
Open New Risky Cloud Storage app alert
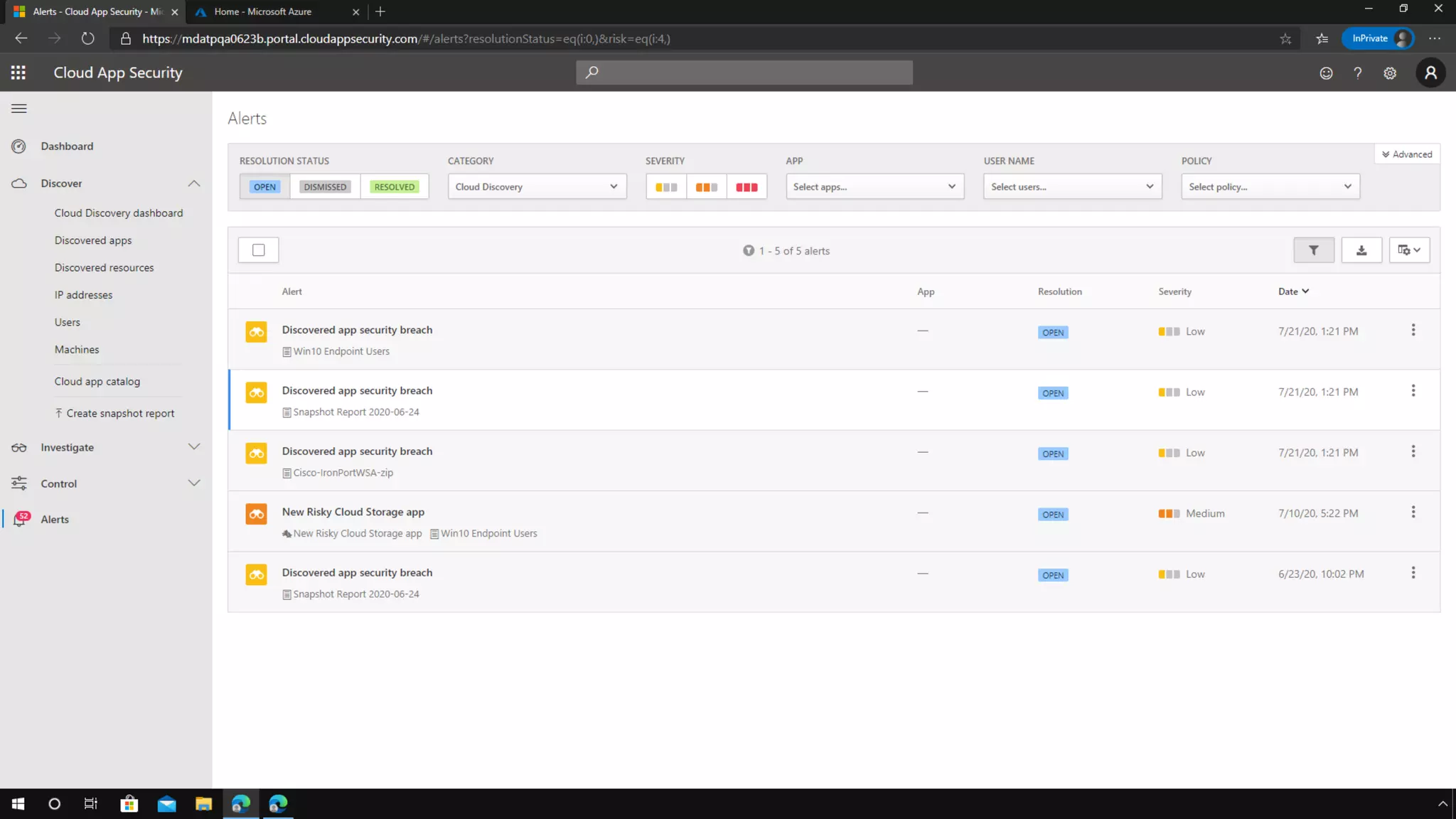pyautogui.click(x=353, y=512)
